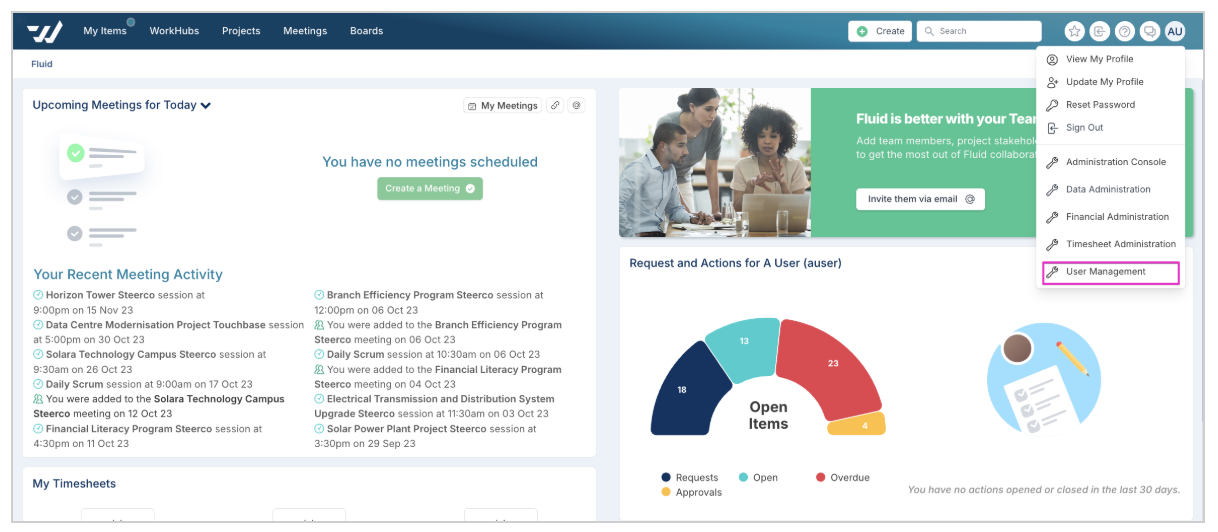
Task: Open the chat bubbles icon
Action: pos(1150,31)
